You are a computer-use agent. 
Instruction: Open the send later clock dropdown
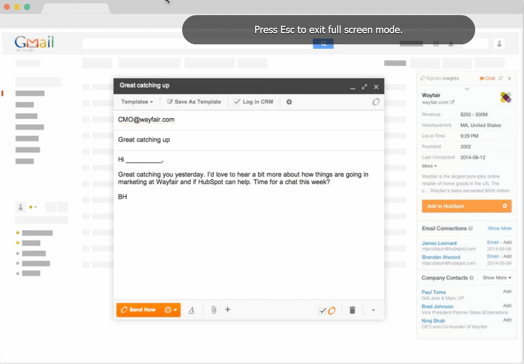tap(171, 310)
